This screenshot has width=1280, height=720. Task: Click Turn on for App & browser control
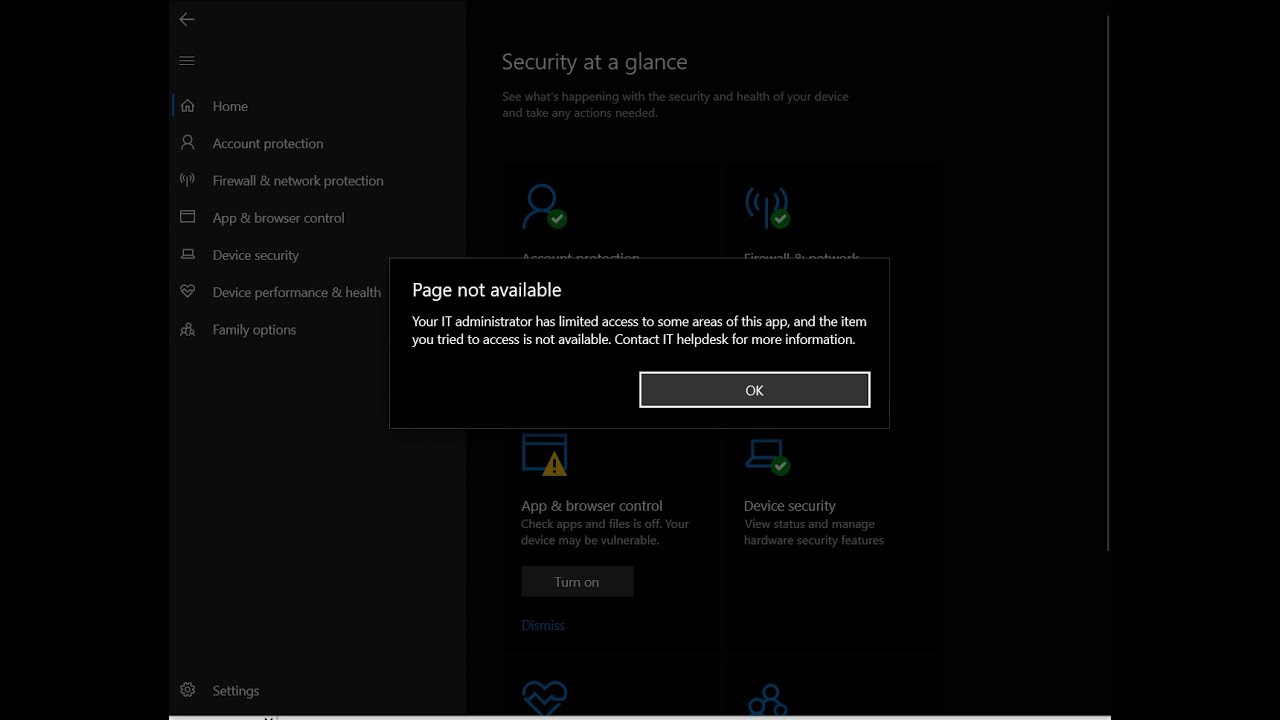(x=577, y=582)
